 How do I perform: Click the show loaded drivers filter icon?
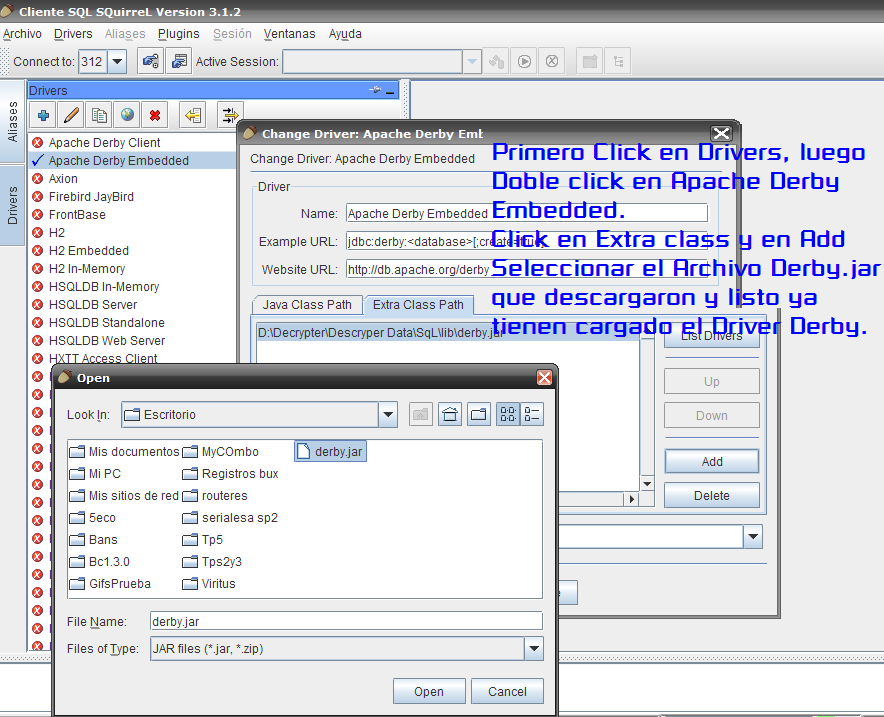tap(230, 116)
